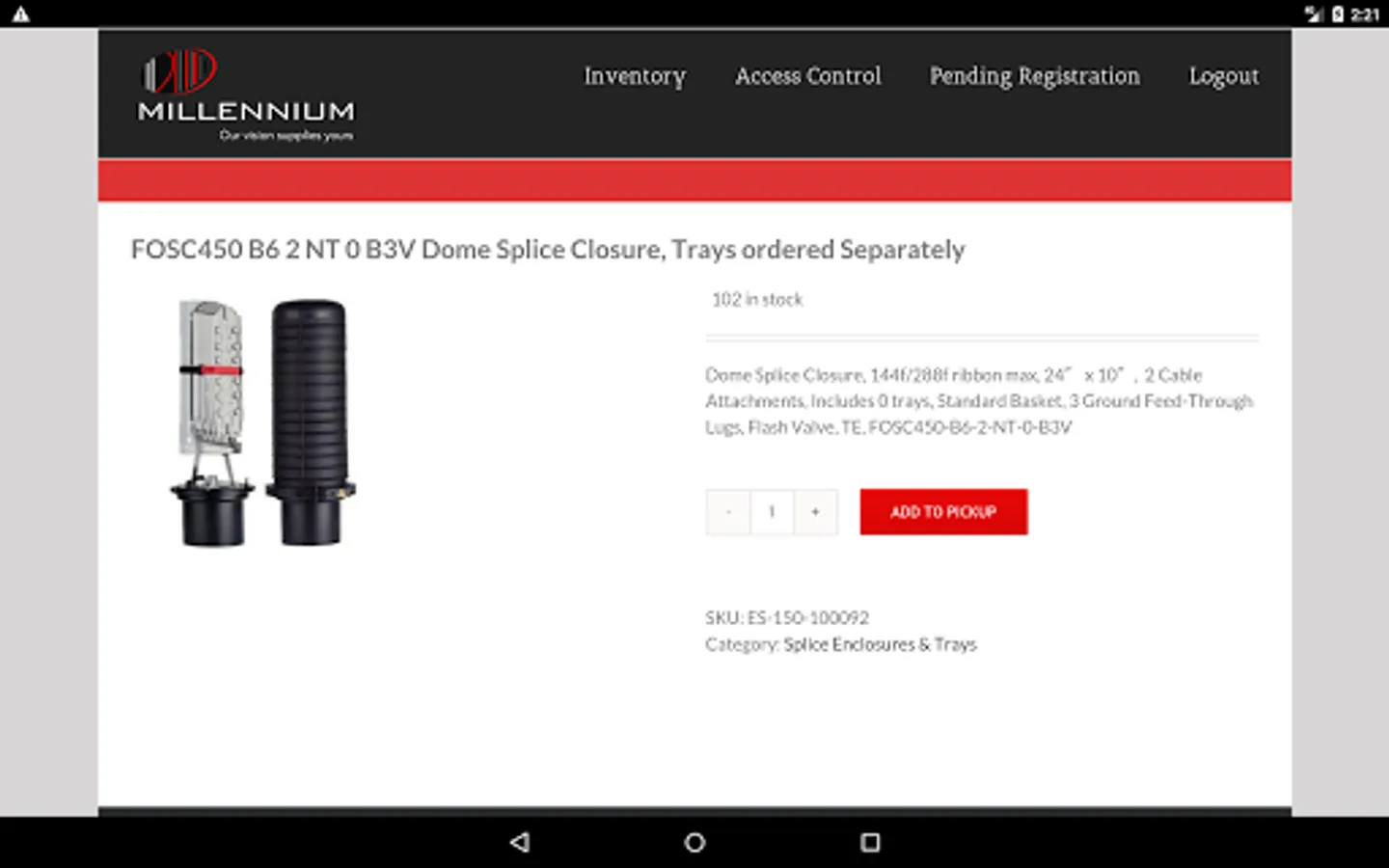1389x868 pixels.
Task: Decrease quantity with minus button
Action: click(x=728, y=512)
